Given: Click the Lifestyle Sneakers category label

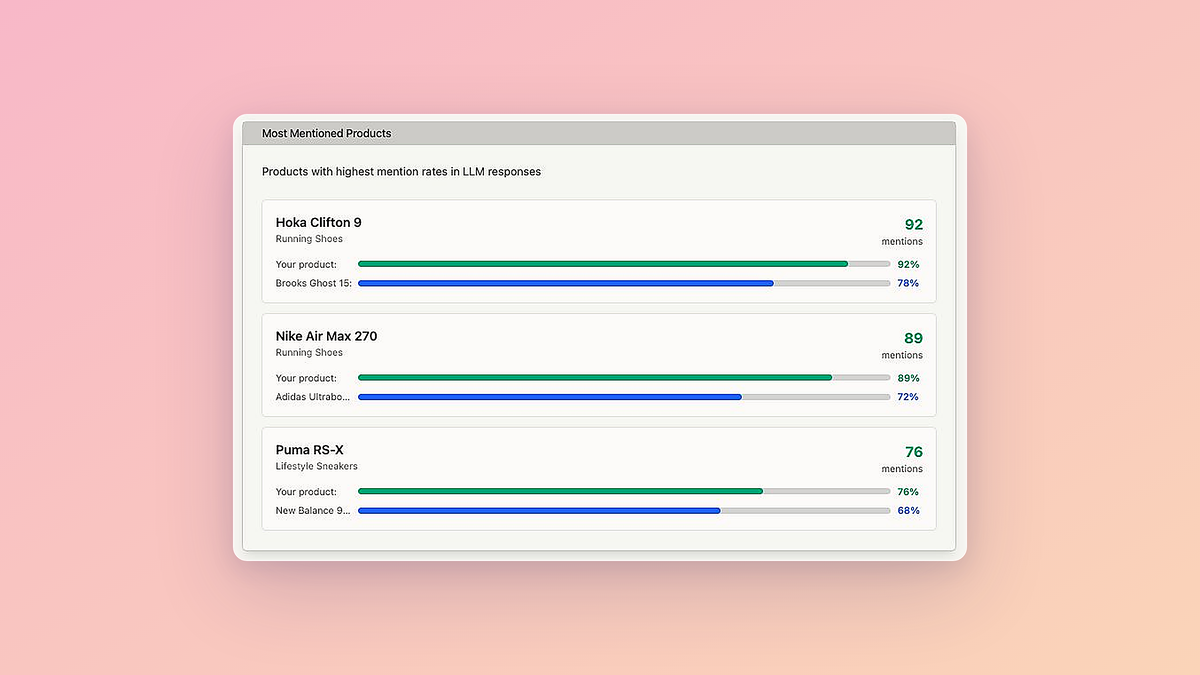Looking at the screenshot, I should click(317, 467).
